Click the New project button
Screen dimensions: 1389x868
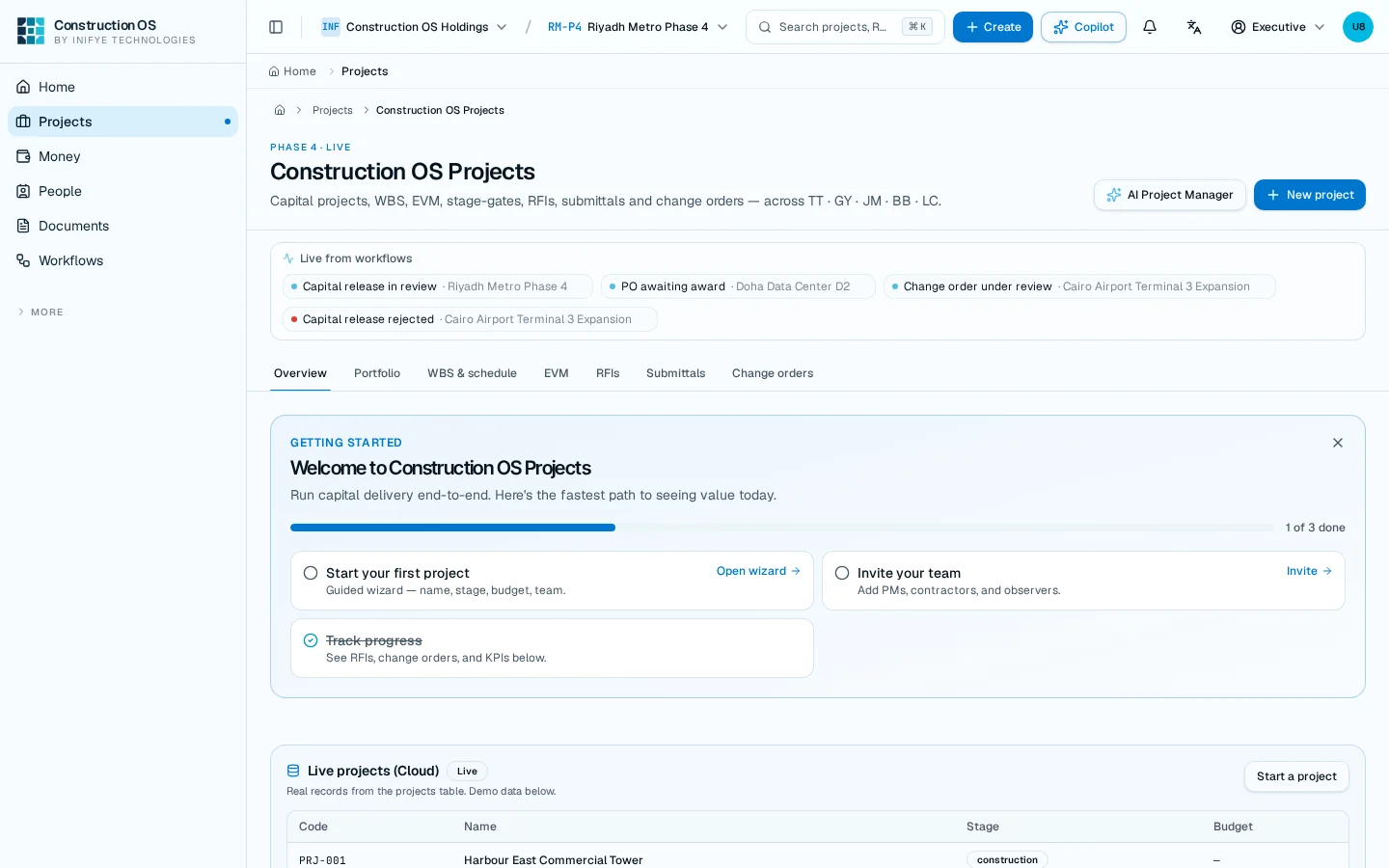click(x=1310, y=195)
